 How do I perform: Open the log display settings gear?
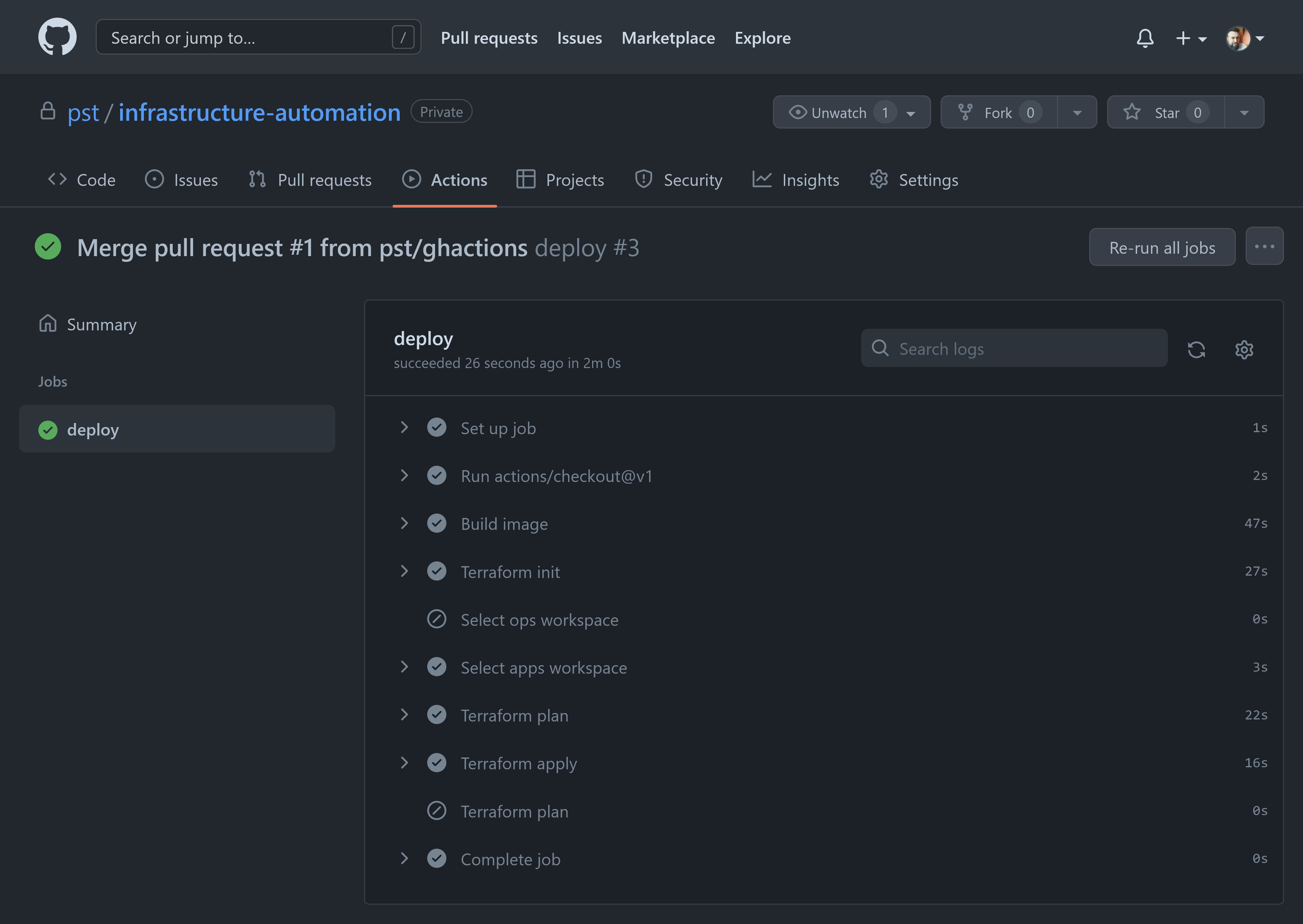tap(1244, 349)
